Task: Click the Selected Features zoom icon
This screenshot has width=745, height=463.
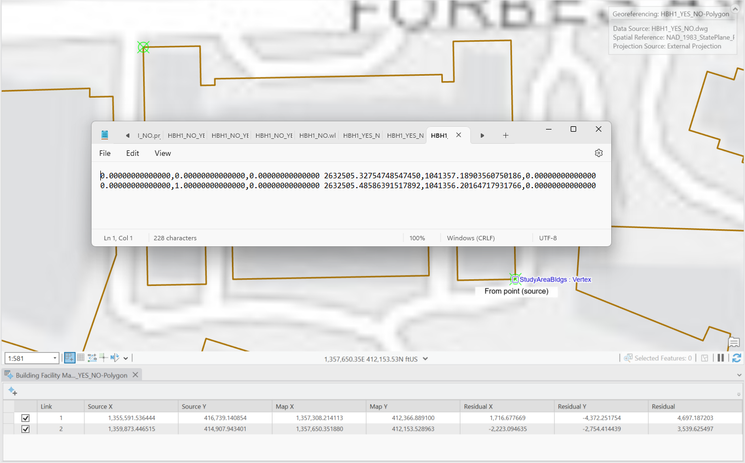Action: [x=628, y=358]
